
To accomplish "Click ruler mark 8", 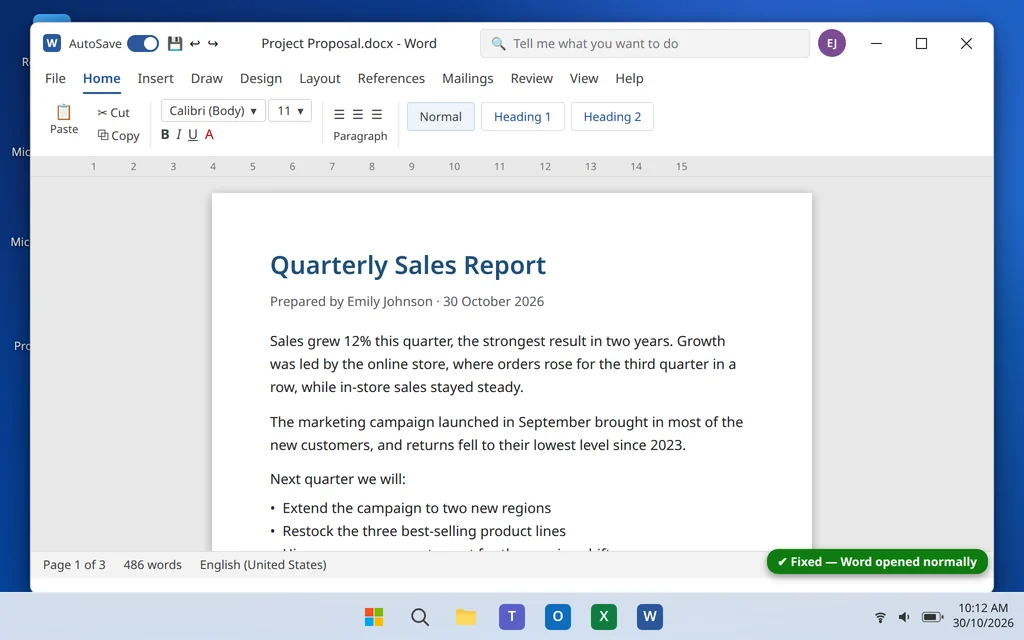I will click(x=372, y=167).
